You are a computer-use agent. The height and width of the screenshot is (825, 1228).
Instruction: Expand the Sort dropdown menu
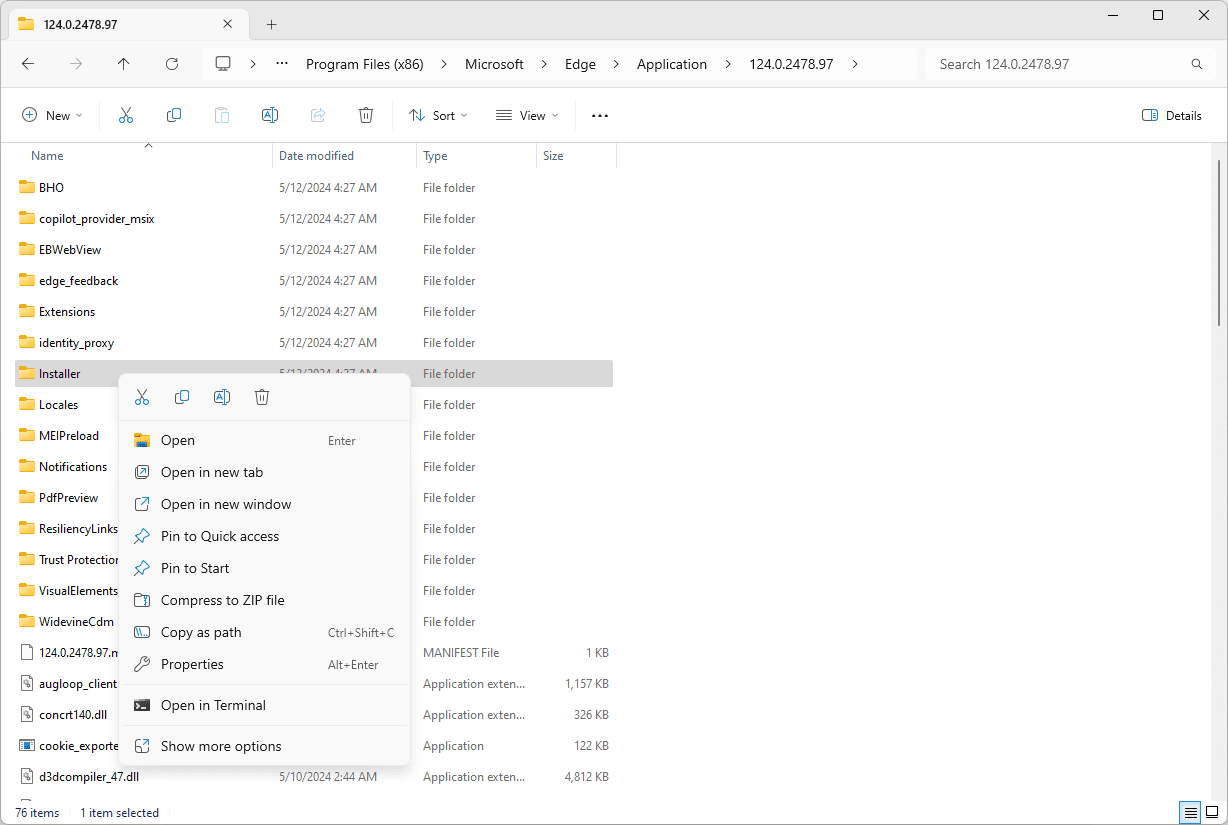[x=438, y=116]
